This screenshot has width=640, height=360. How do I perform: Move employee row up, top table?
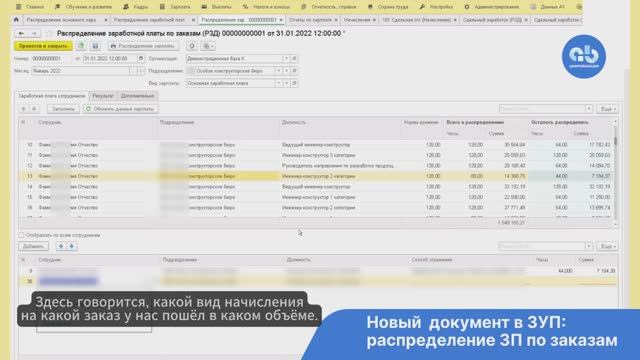(x=23, y=109)
